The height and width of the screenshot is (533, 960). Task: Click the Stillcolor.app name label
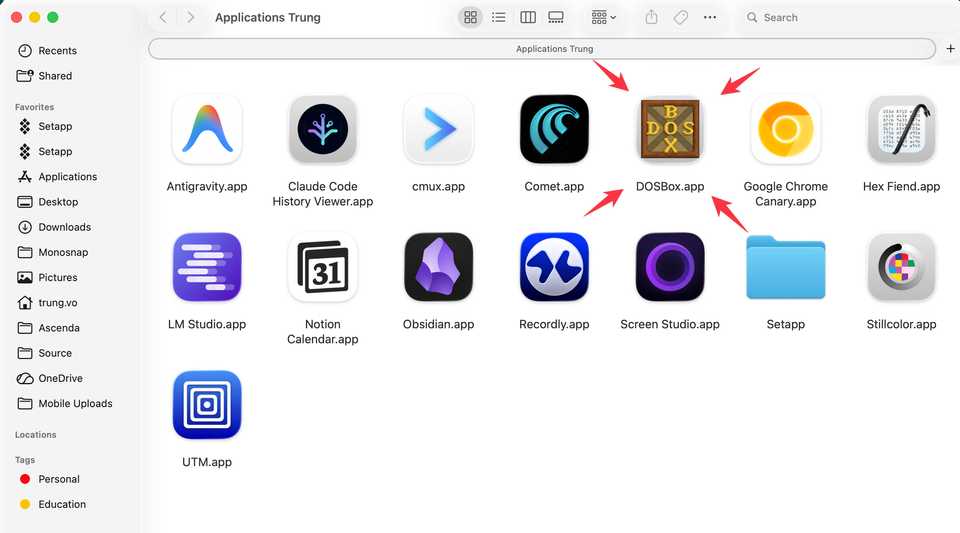901,324
